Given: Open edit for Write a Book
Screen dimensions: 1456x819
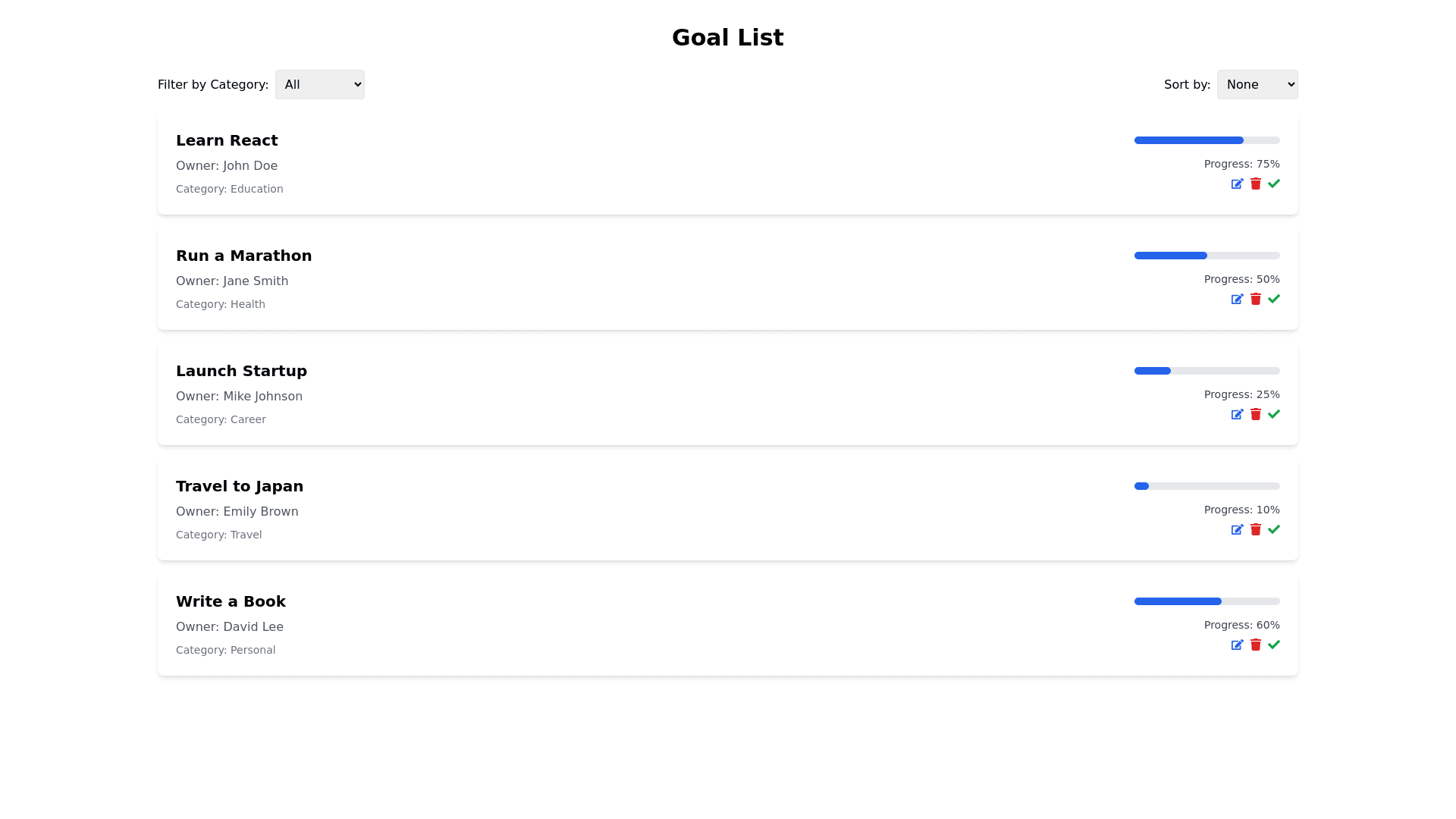Looking at the screenshot, I should [1237, 645].
